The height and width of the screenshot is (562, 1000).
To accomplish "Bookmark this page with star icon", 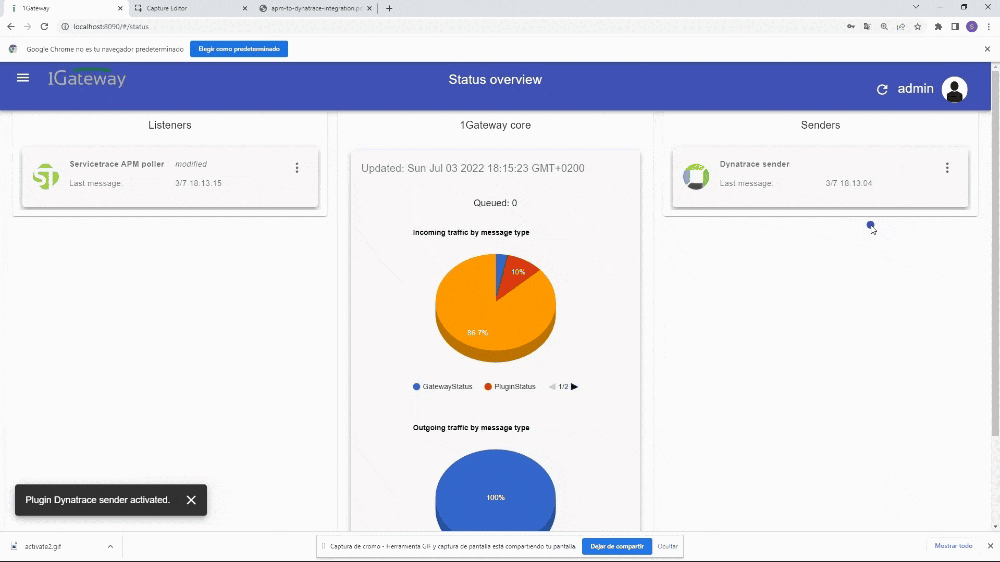I will [918, 27].
